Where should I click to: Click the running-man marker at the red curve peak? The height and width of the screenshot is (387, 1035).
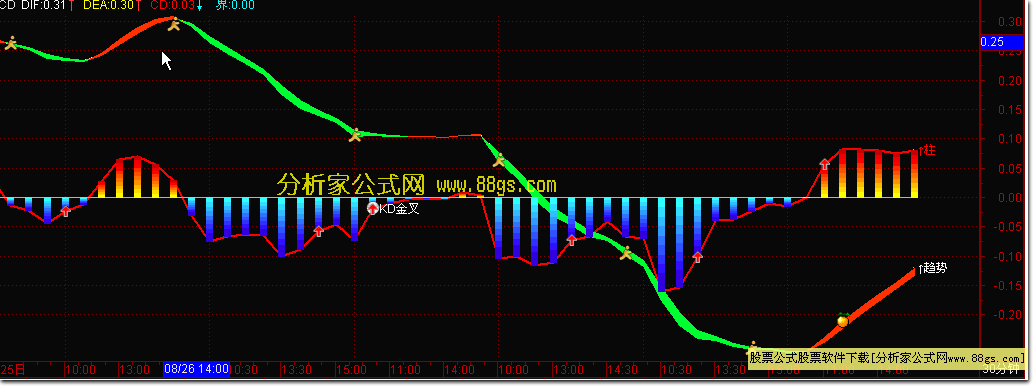[x=174, y=25]
